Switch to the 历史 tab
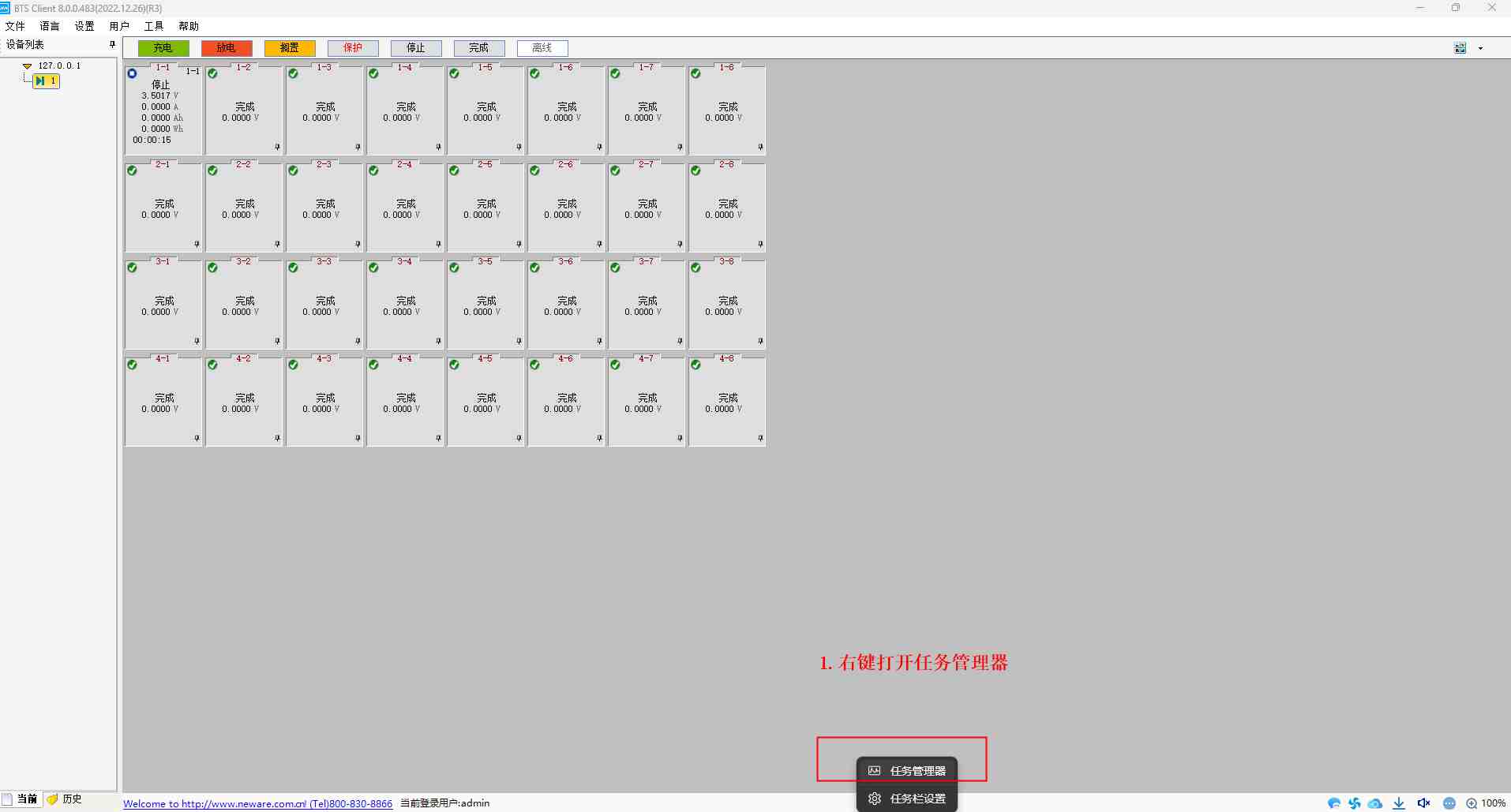 (x=65, y=799)
